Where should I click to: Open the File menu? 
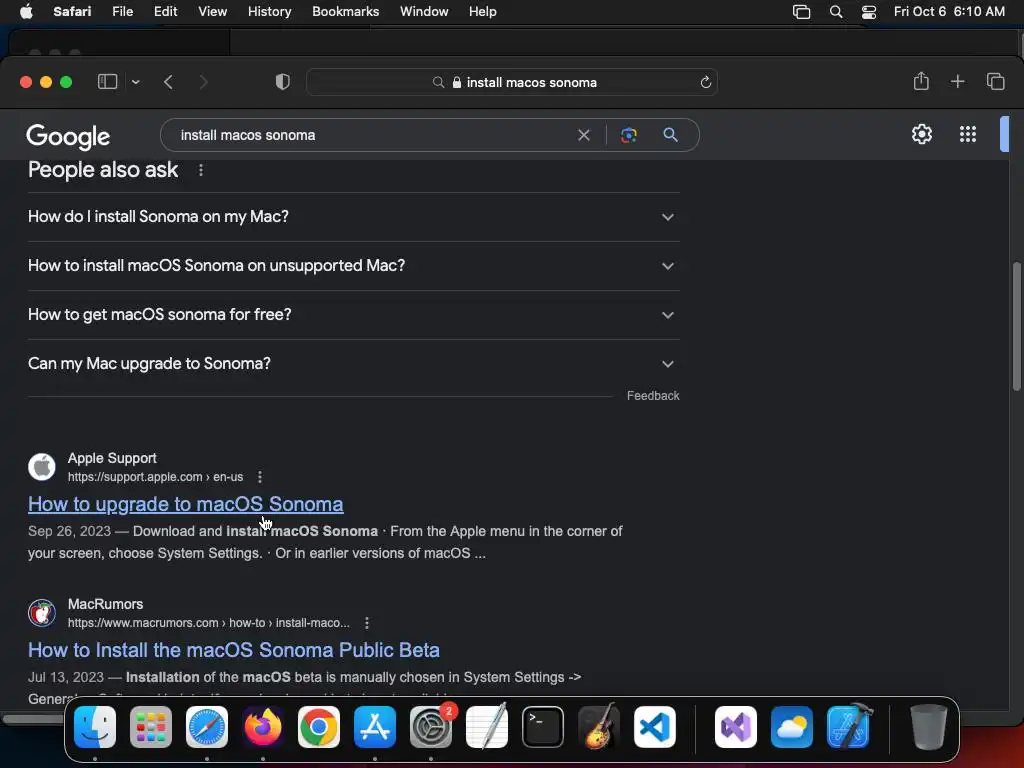point(122,12)
